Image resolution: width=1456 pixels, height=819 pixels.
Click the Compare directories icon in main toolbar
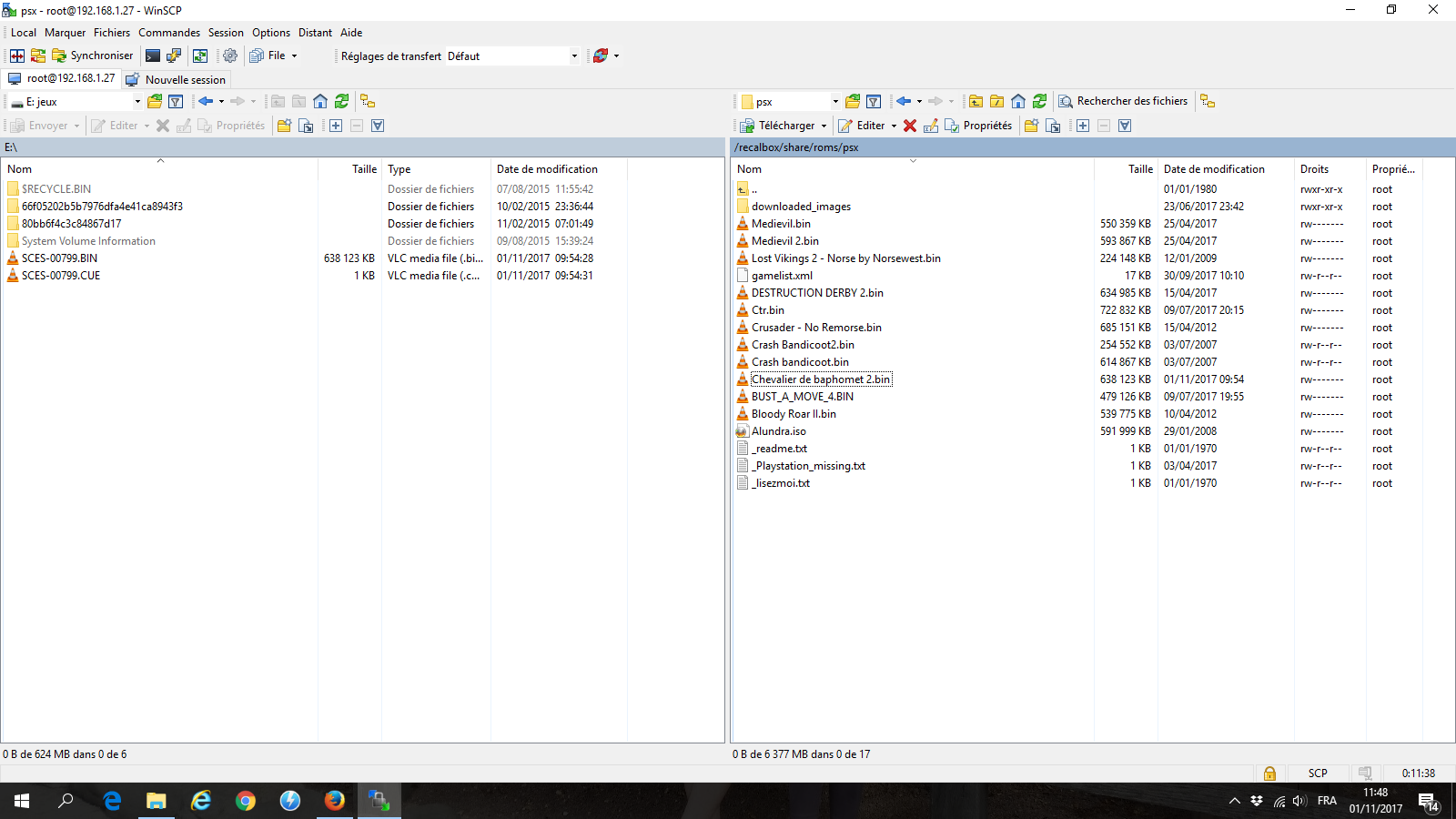(17, 56)
